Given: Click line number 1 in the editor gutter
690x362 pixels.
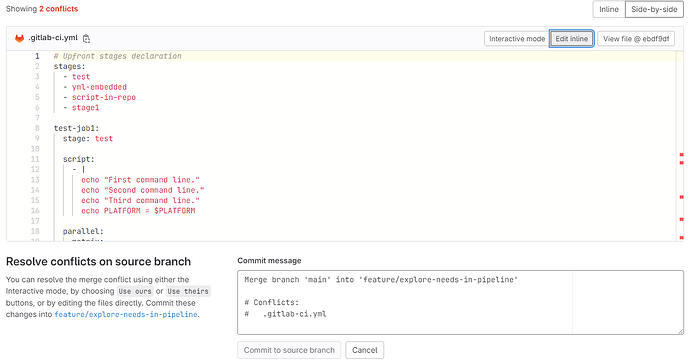Looking at the screenshot, I should (x=37, y=56).
